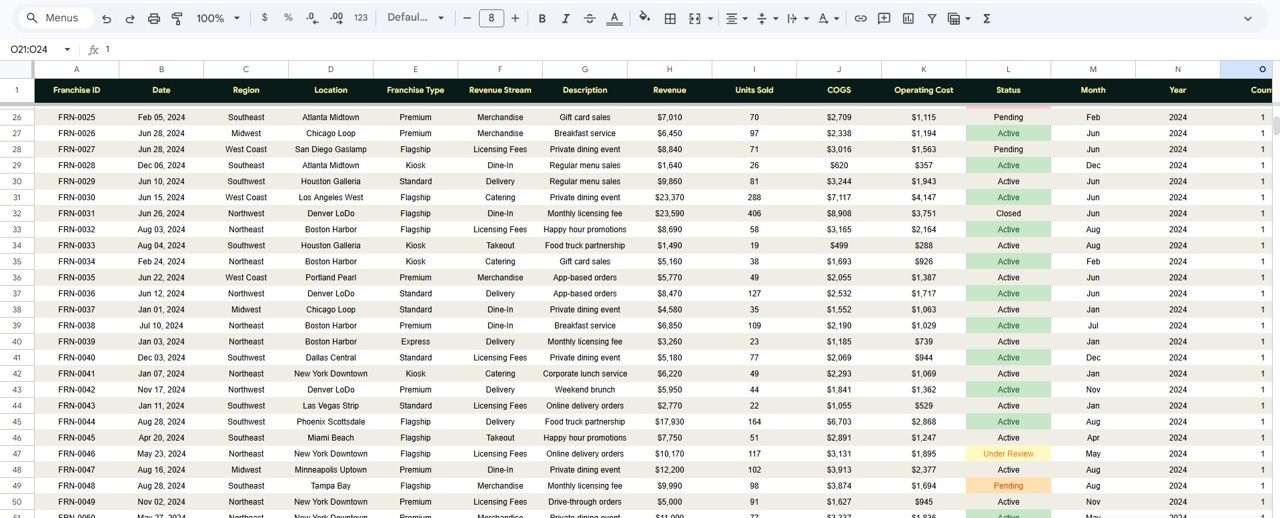Viewport: 1280px width, 518px height.
Task: Open the name box range dropdown arrow
Action: (x=67, y=49)
